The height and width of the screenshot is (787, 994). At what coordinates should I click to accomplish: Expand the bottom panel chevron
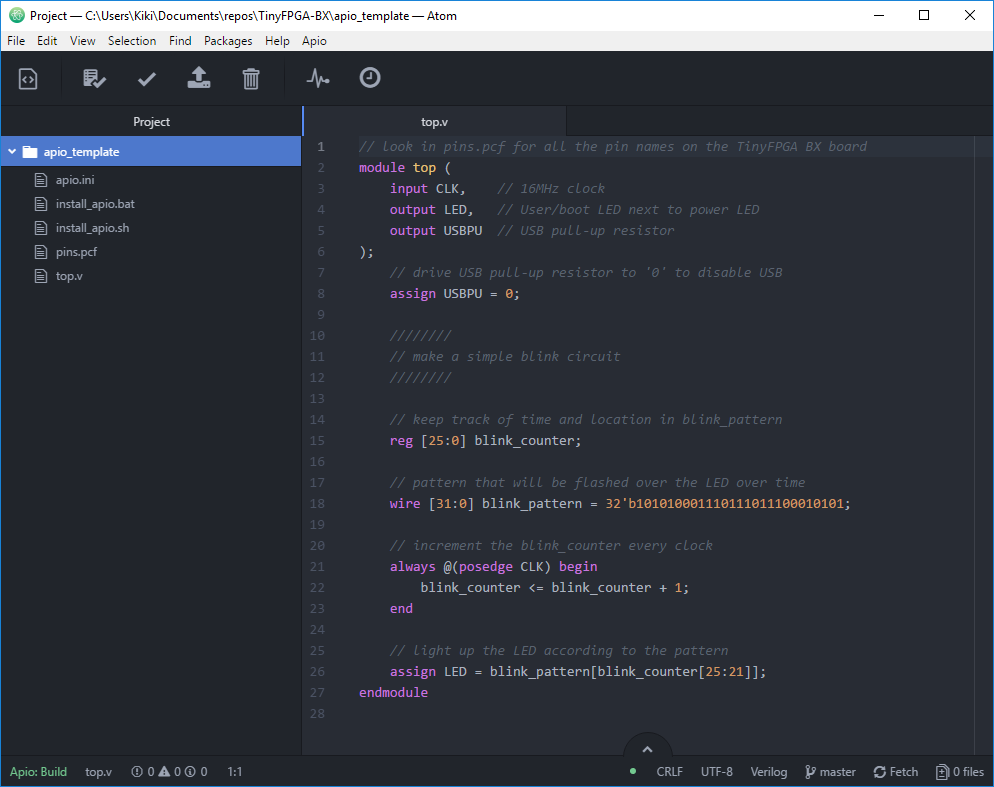coord(647,749)
